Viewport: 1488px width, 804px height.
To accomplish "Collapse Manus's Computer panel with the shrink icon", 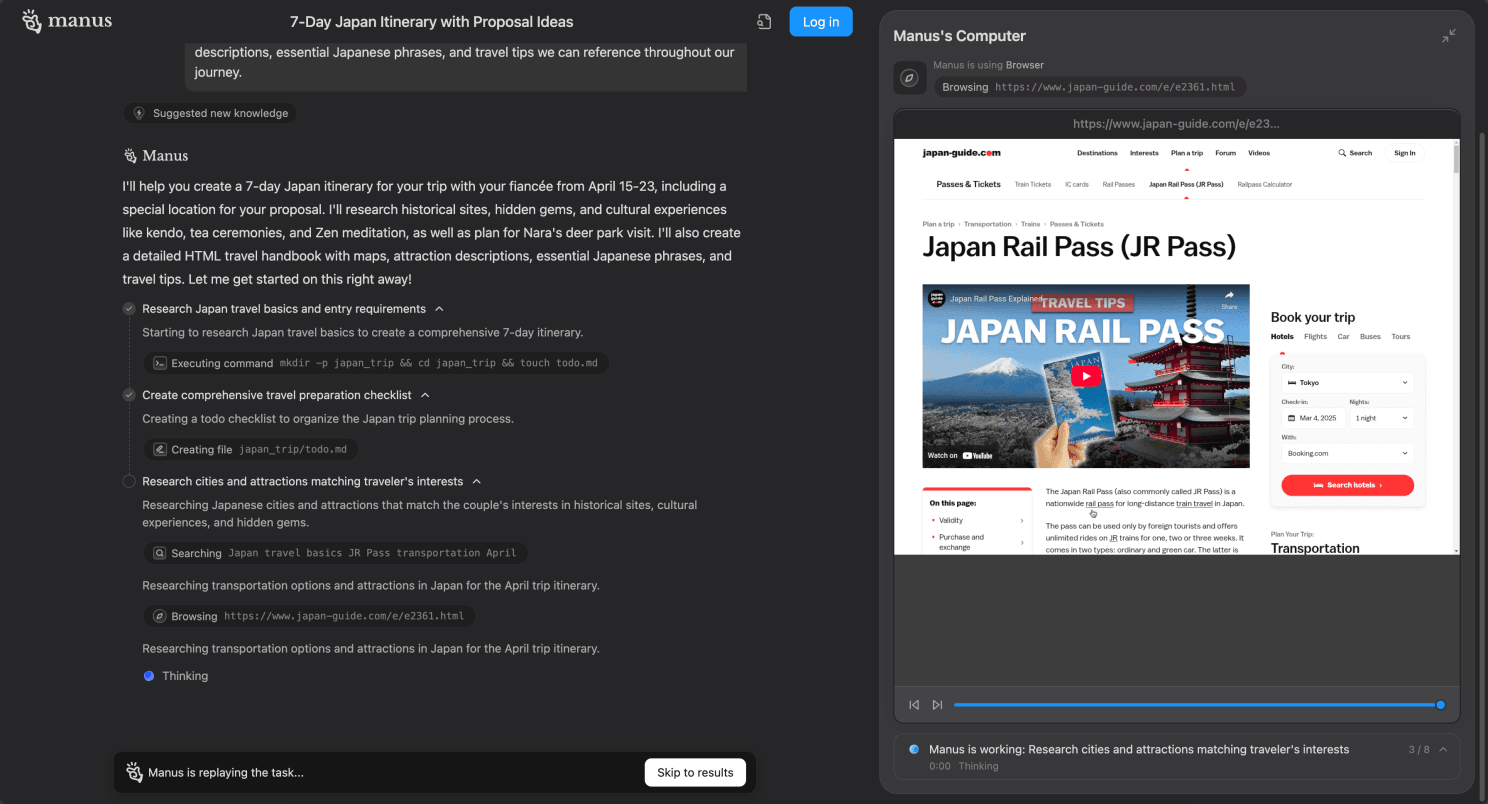I will (x=1449, y=36).
